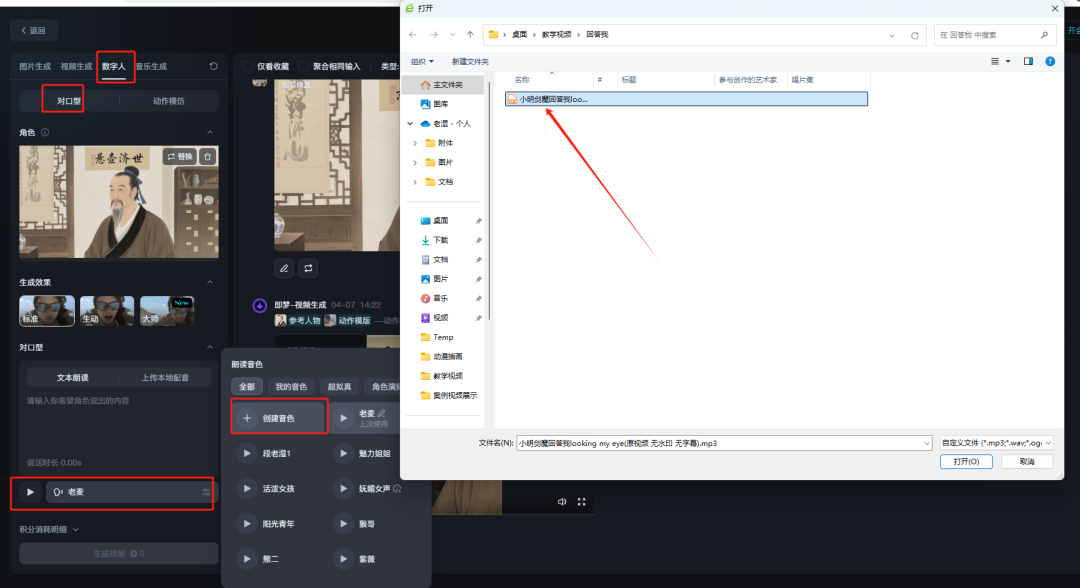The width and height of the screenshot is (1080, 588).
Task: Enable the 聚合相同输入 checkbox
Action: click(304, 67)
